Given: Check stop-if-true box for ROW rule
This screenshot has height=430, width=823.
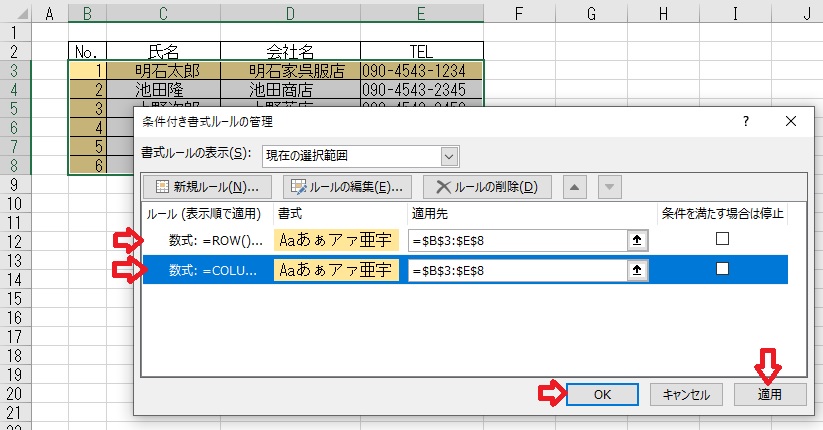Looking at the screenshot, I should (x=722, y=239).
